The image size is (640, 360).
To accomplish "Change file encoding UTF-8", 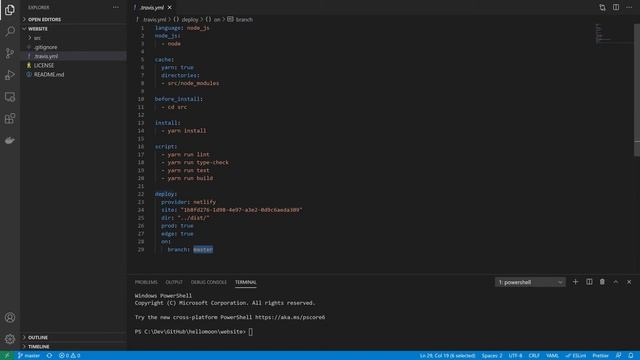I will point(515,356).
